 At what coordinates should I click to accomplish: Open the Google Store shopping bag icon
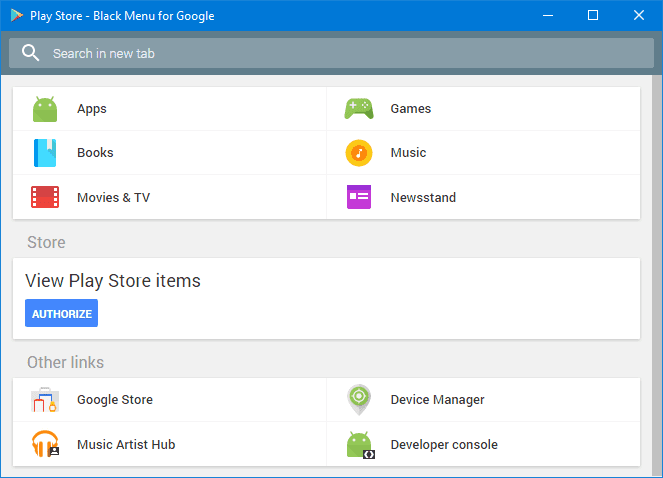[45, 399]
